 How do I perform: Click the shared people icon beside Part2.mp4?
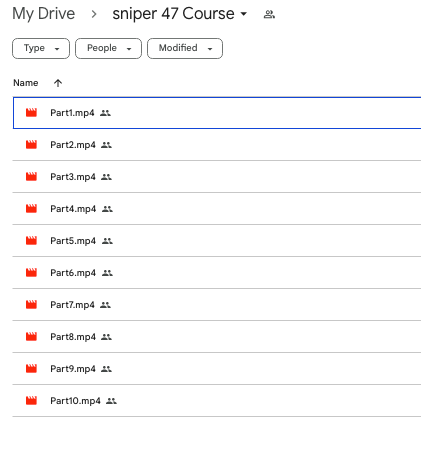tap(106, 145)
